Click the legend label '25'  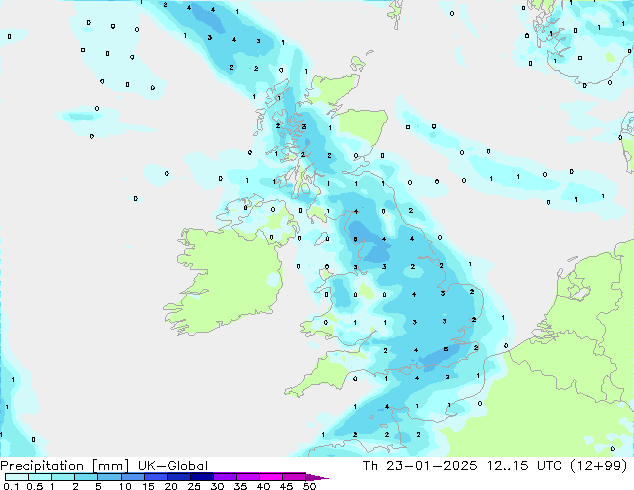(x=194, y=486)
